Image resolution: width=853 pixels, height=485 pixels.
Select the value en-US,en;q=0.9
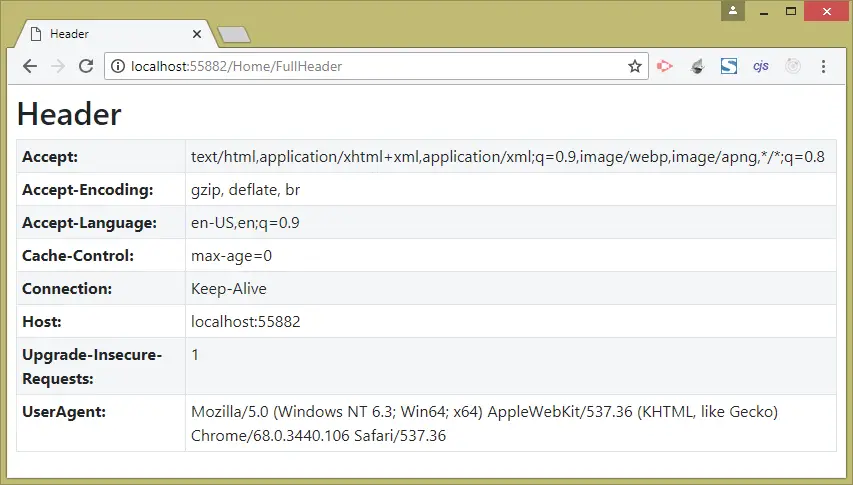pyautogui.click(x=245, y=223)
